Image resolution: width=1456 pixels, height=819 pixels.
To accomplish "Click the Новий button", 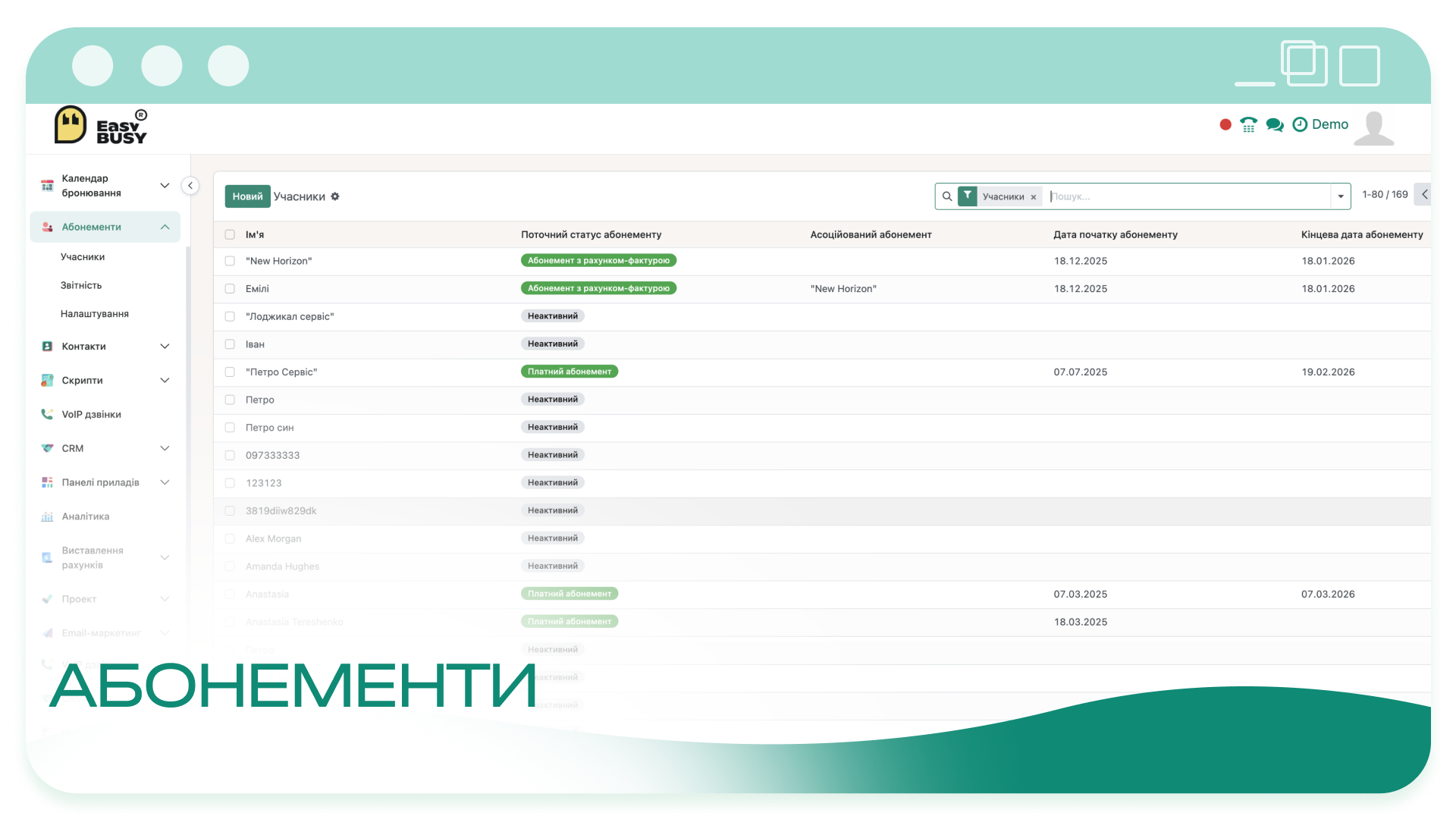I will 247,196.
